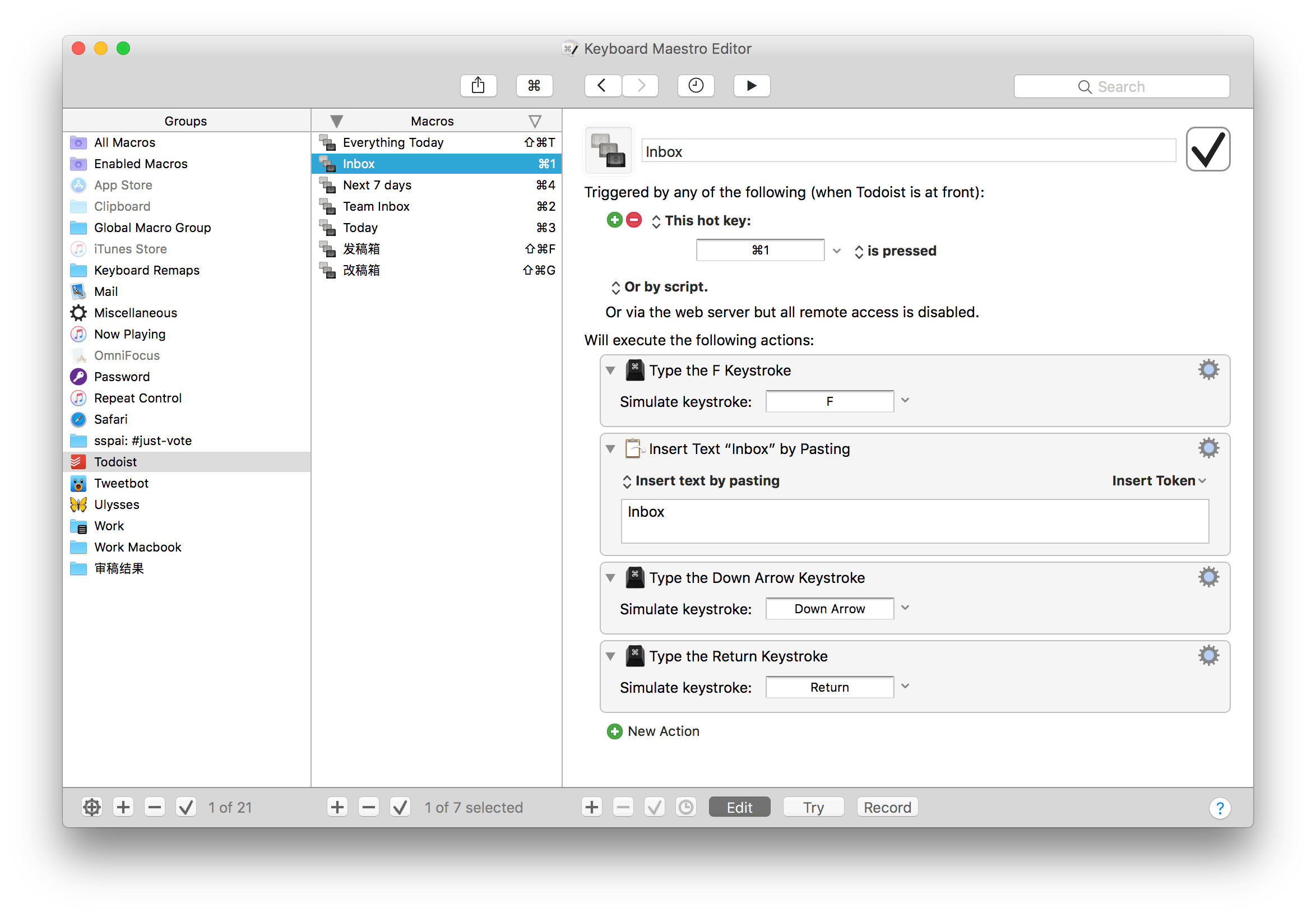Click the macro icon beside the Inbox name
The image size is (1316, 917).
tap(608, 150)
